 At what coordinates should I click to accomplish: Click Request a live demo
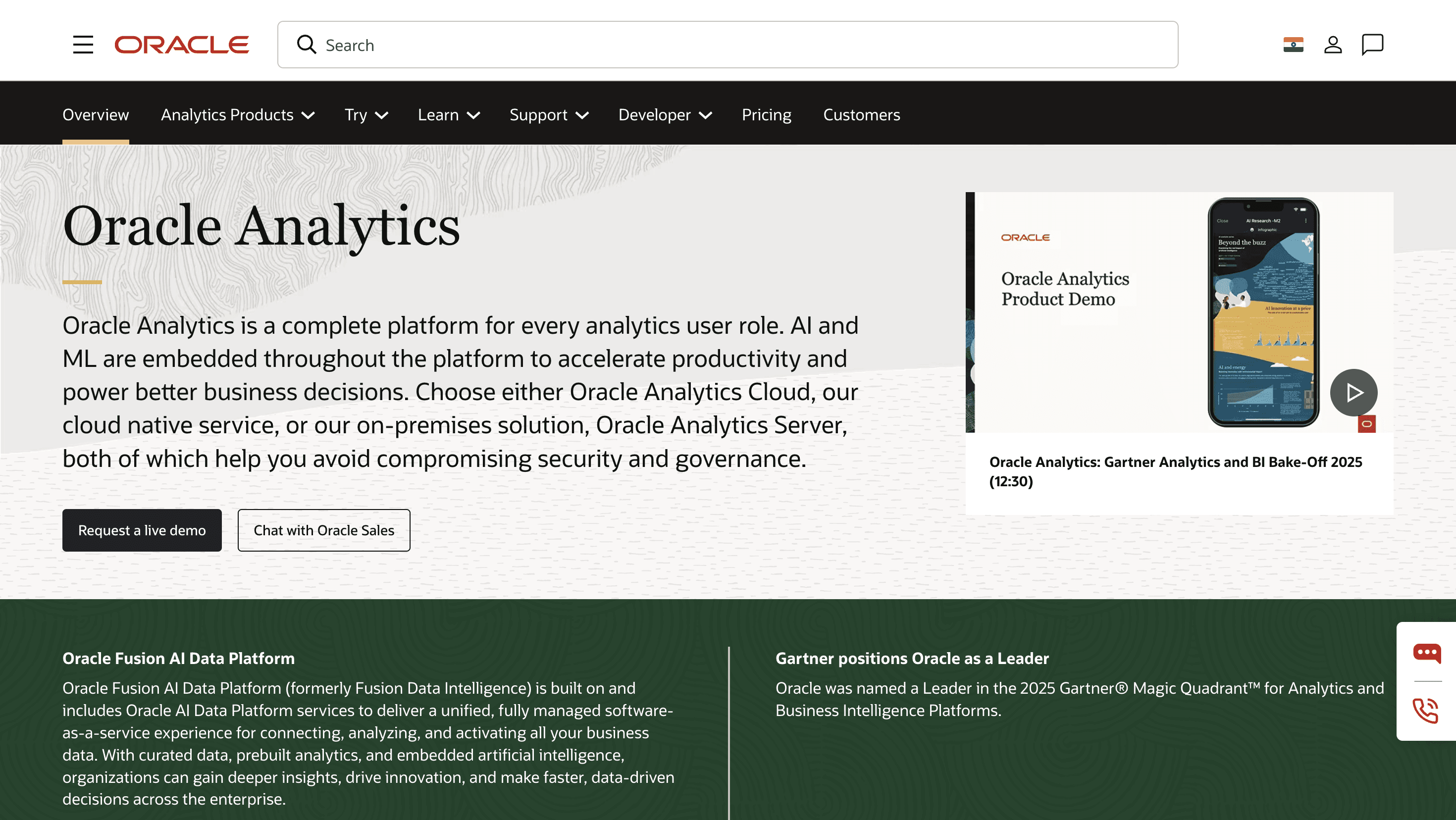142,530
